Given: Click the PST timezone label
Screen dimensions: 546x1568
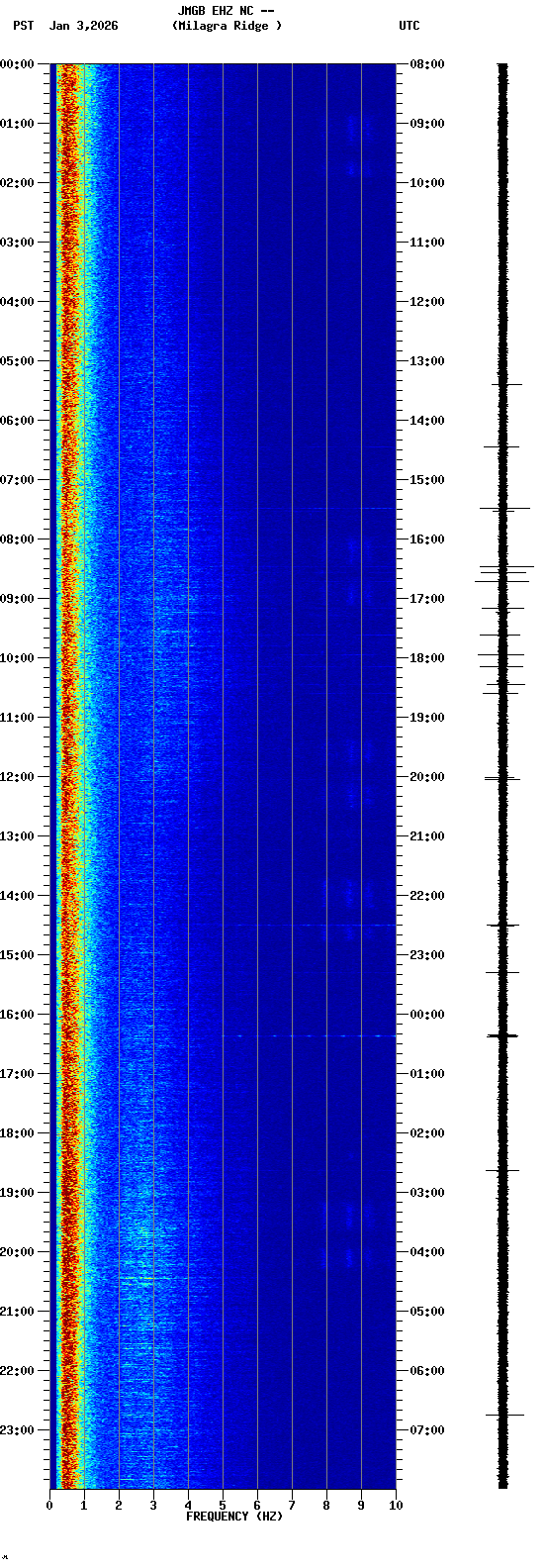Looking at the screenshot, I should point(24,26).
